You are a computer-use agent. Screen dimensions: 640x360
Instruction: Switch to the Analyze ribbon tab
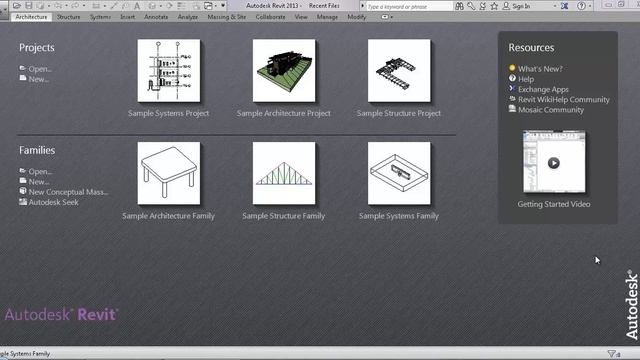point(187,17)
